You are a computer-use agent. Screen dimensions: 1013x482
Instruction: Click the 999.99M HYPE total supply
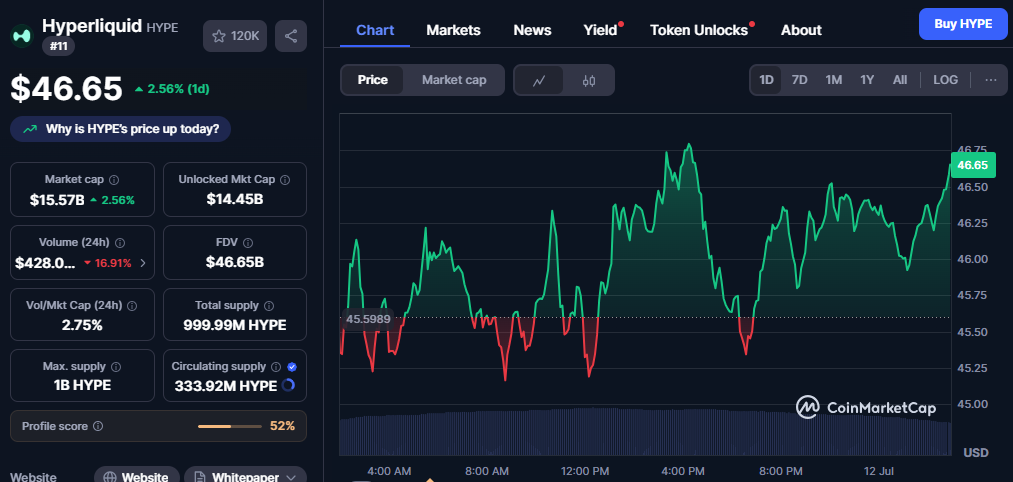tap(235, 325)
